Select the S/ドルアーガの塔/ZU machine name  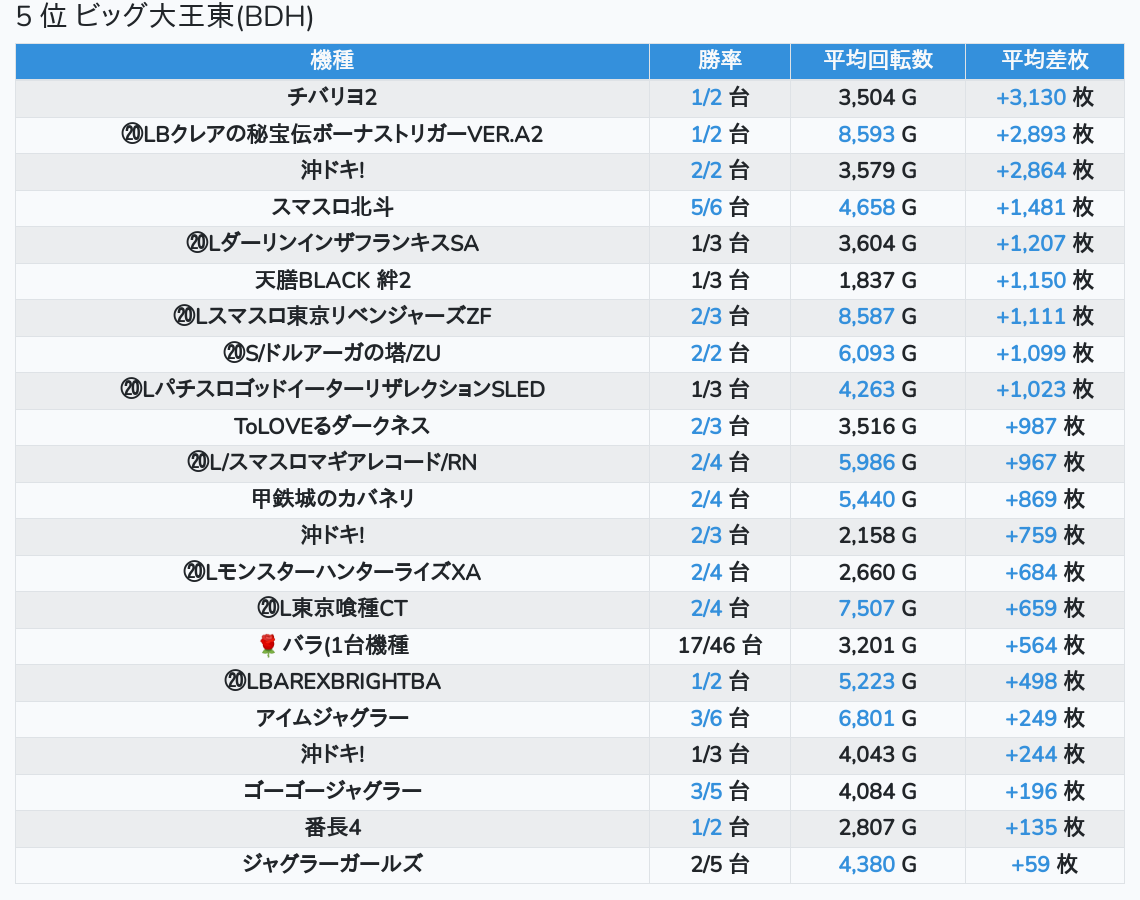click(332, 353)
